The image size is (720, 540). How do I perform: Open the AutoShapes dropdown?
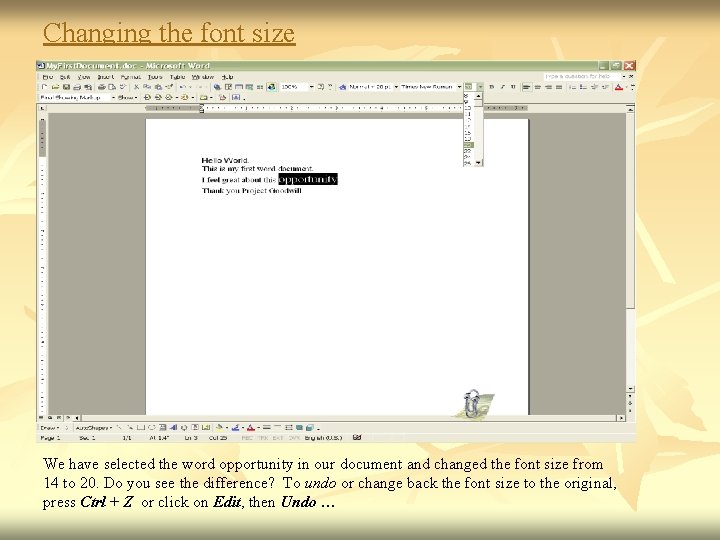click(x=94, y=428)
